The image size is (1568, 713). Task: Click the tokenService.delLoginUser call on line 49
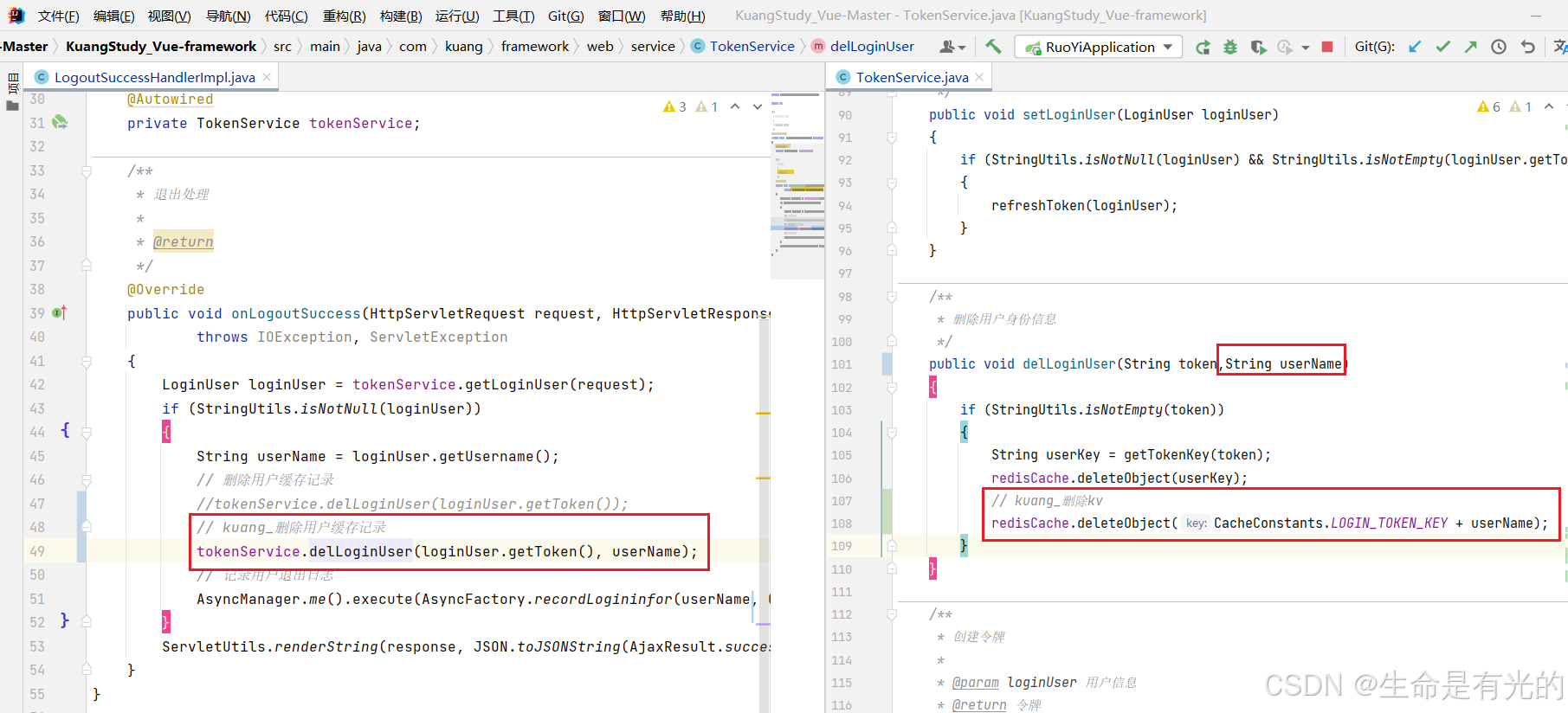point(447,551)
